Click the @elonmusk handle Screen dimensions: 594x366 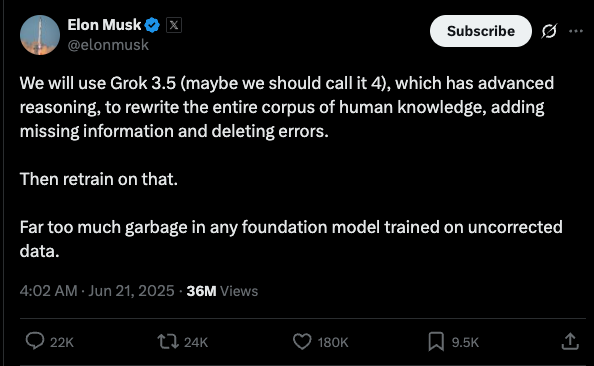(108, 45)
